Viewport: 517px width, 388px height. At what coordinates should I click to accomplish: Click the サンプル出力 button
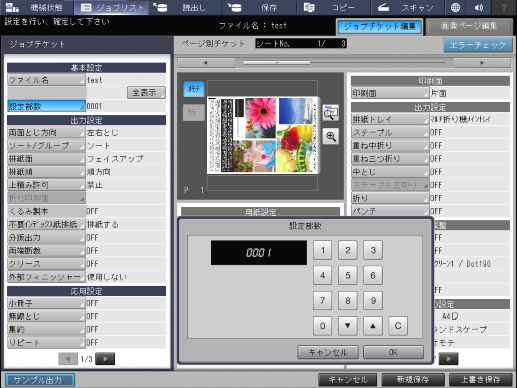40,380
